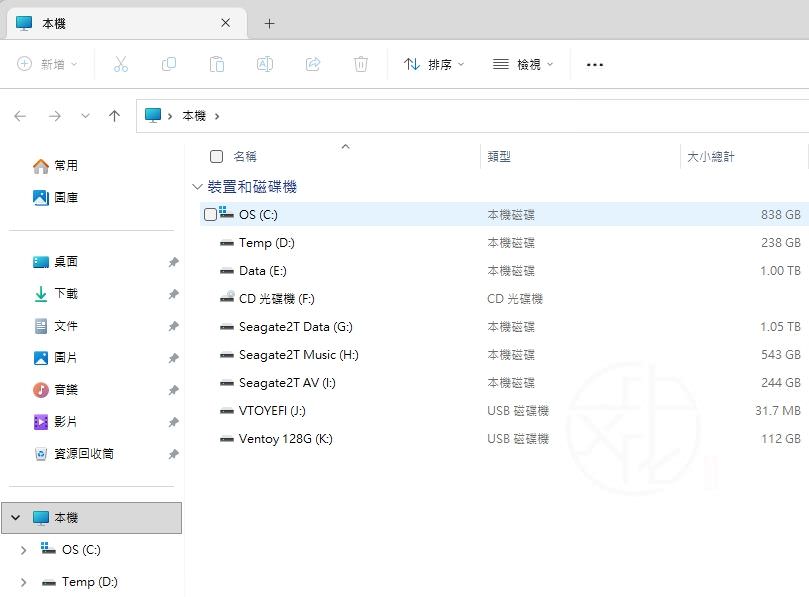This screenshot has width=809, height=597.
Task: Check the OS (C:) row checkbox
Action: (210, 215)
